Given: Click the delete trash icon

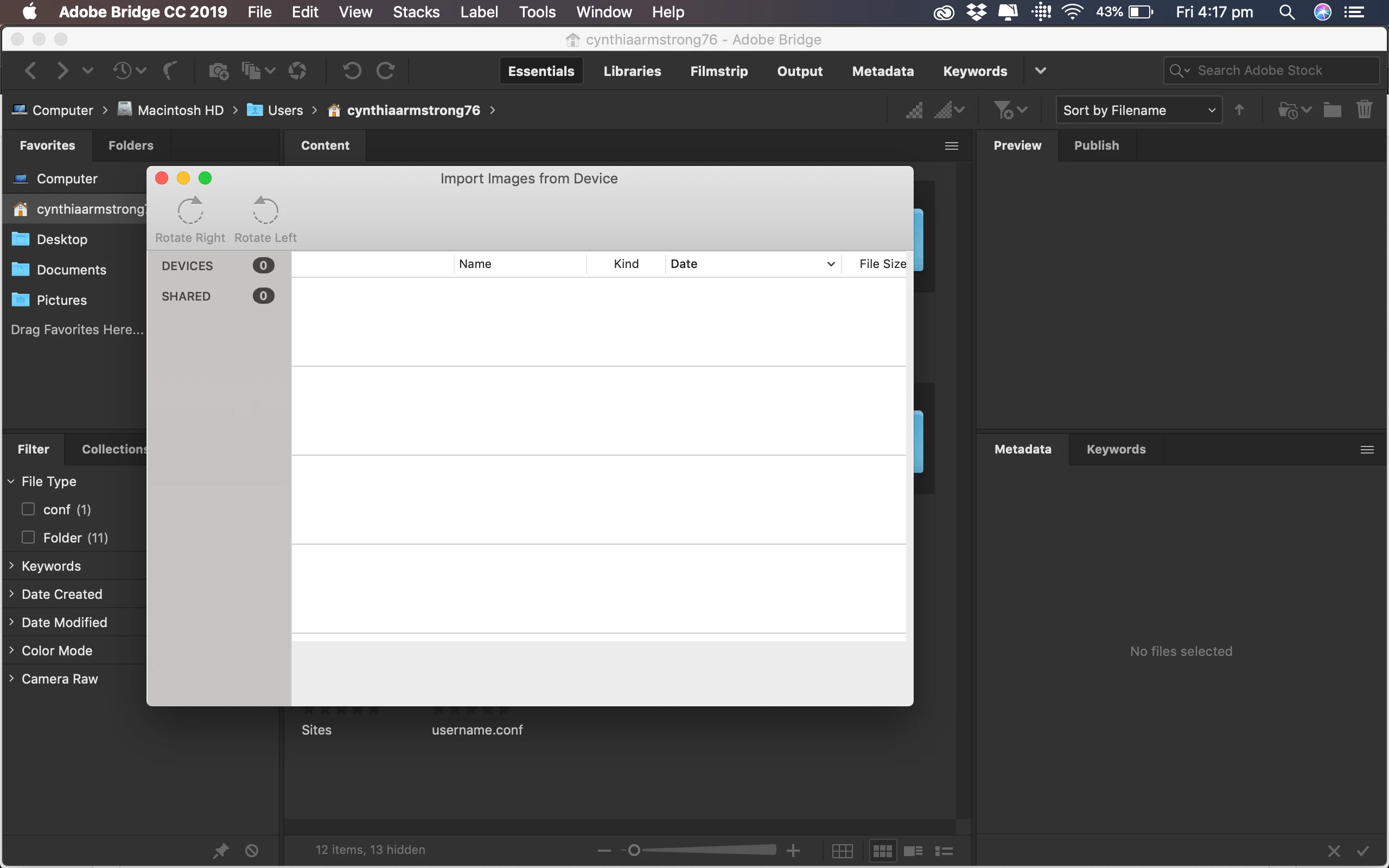Looking at the screenshot, I should pyautogui.click(x=1365, y=110).
